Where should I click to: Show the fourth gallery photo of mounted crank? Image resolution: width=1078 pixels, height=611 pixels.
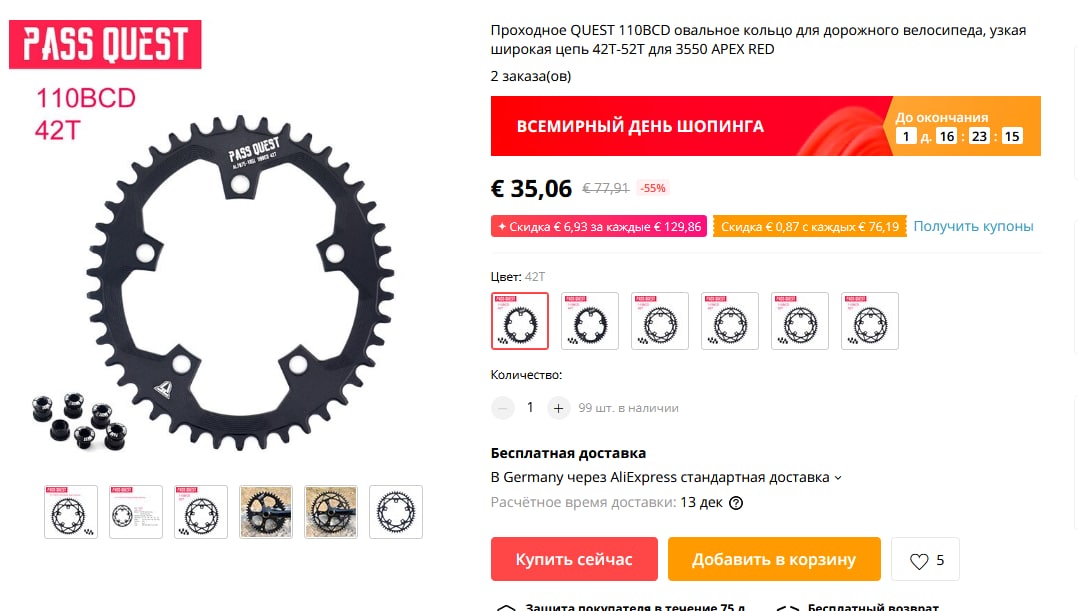coord(265,512)
